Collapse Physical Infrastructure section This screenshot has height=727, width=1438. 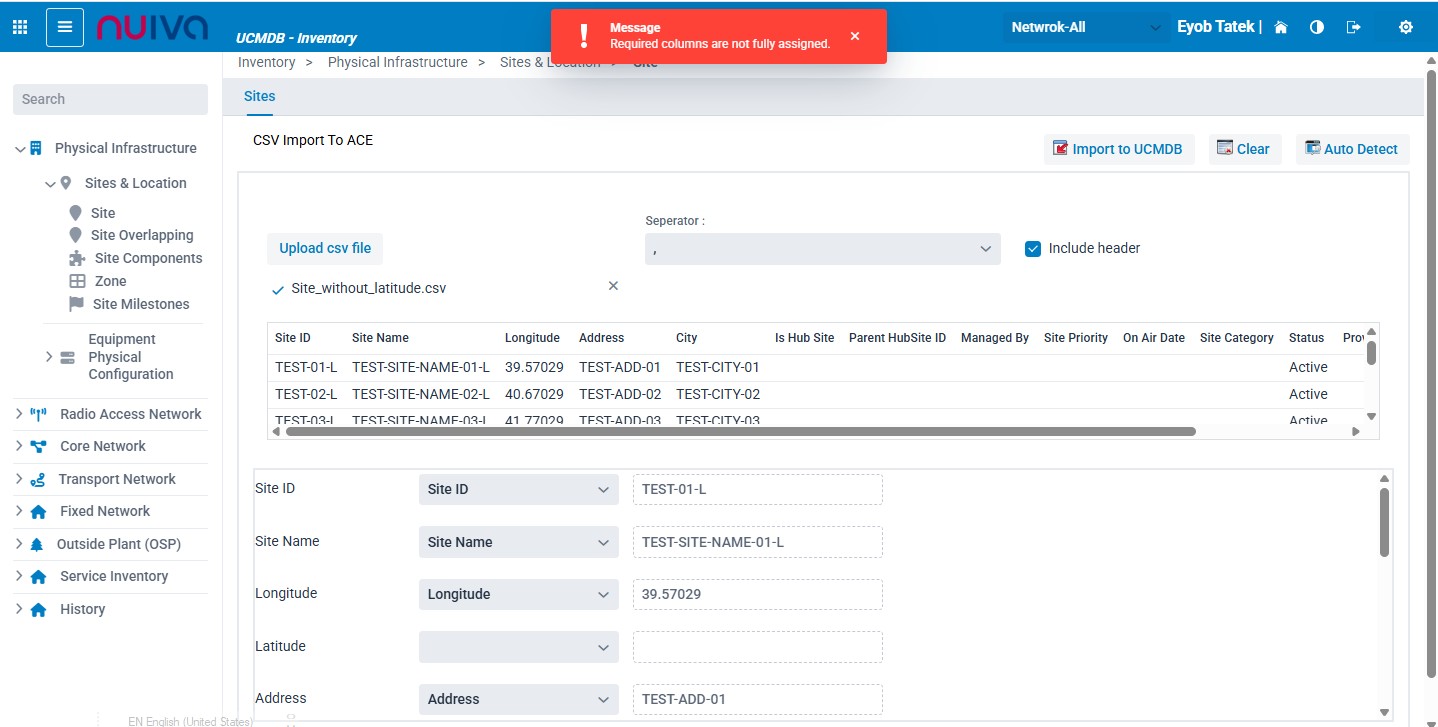tap(20, 149)
